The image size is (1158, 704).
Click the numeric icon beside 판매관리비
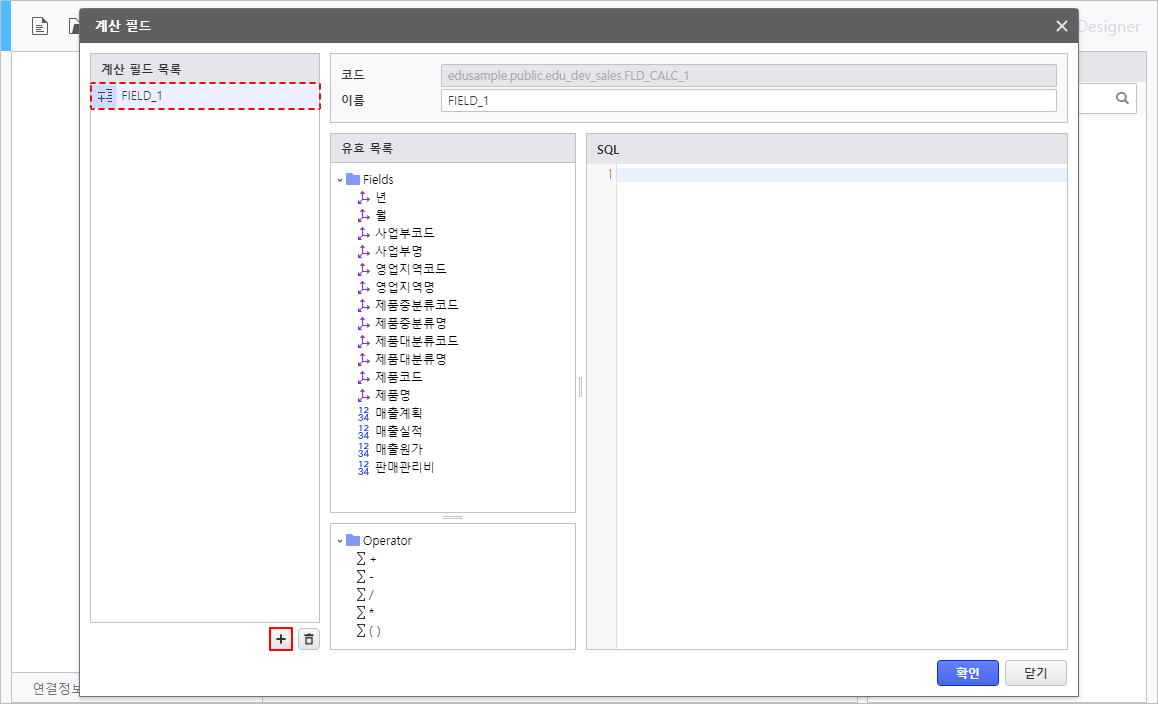coord(363,467)
